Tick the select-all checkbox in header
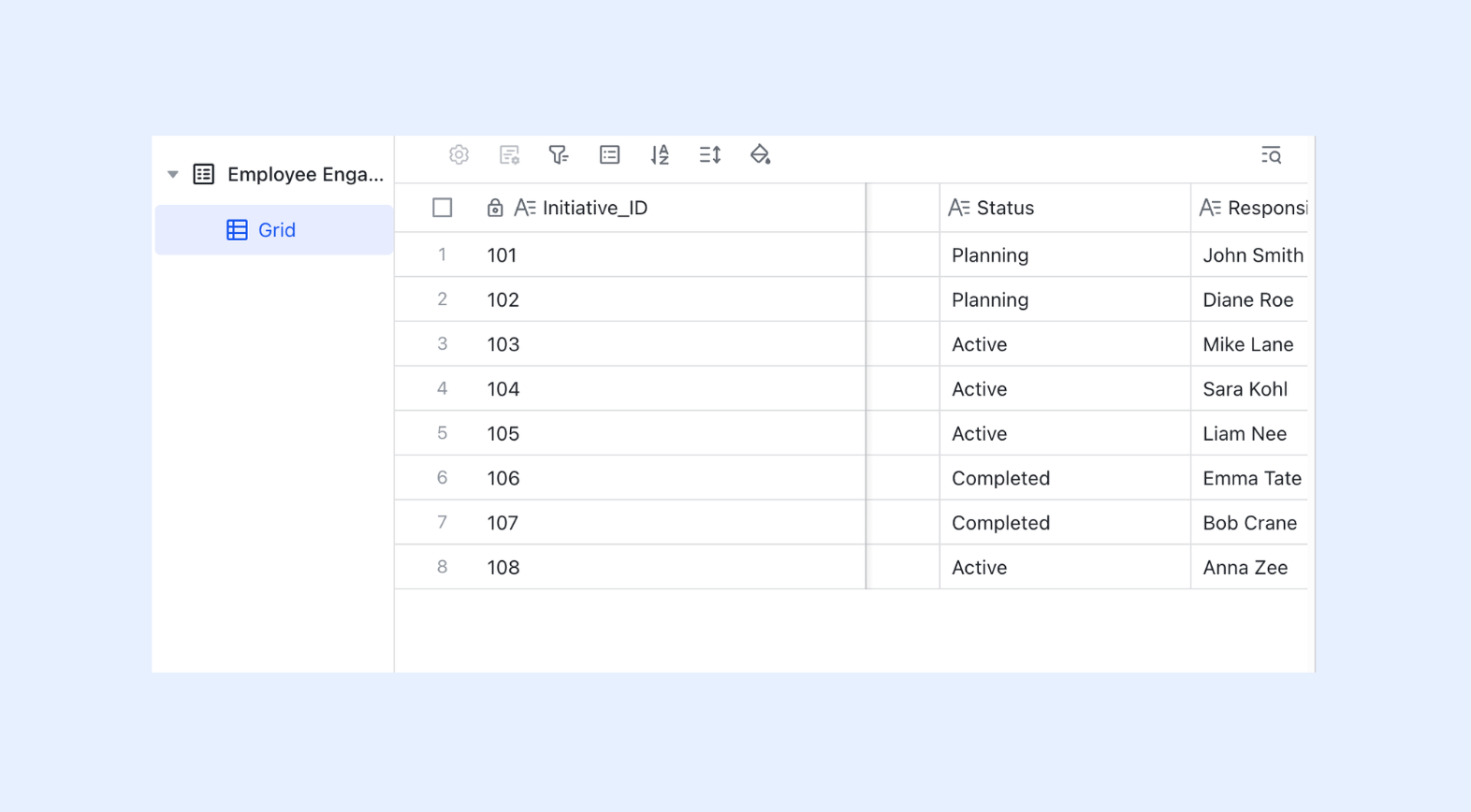This screenshot has height=812, width=1471. tap(443, 208)
